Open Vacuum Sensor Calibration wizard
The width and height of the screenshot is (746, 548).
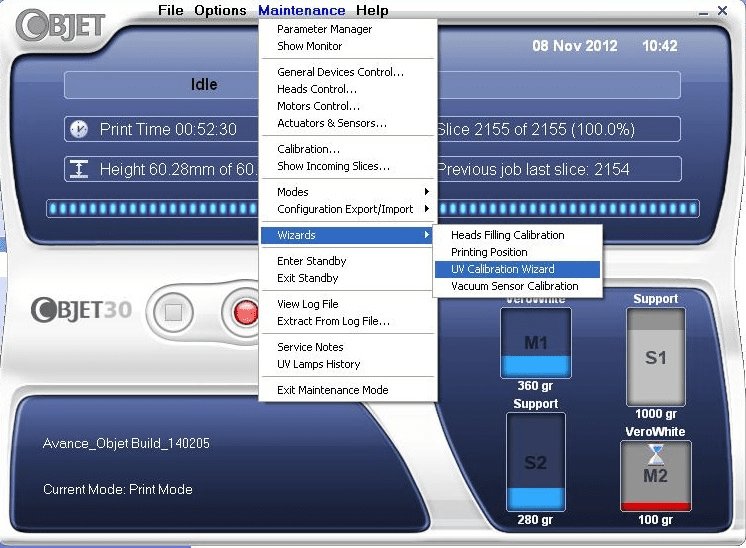[x=518, y=286]
